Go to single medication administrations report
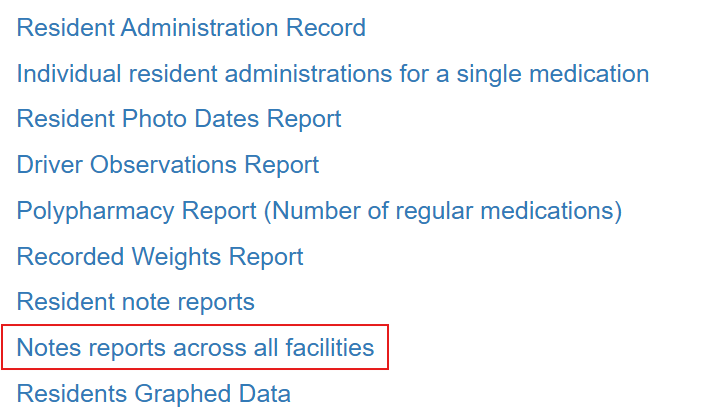Image resolution: width=711 pixels, height=418 pixels. 333,73
